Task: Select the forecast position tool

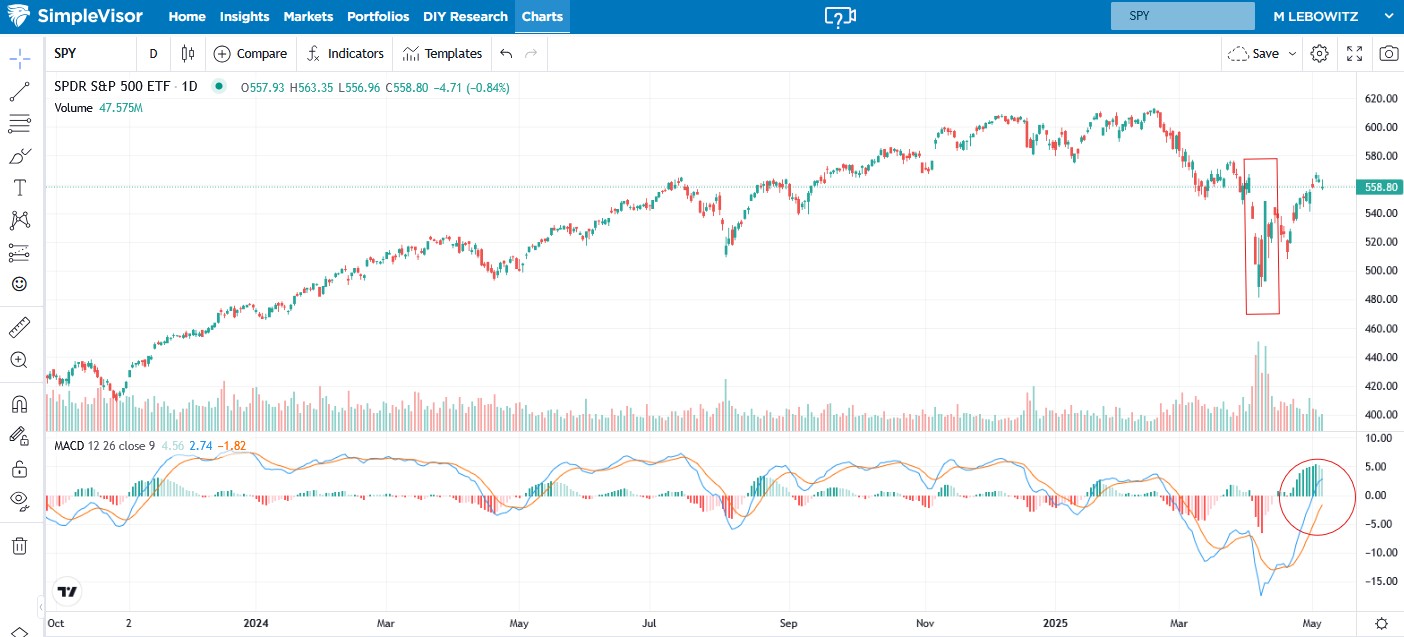Action: 19,252
